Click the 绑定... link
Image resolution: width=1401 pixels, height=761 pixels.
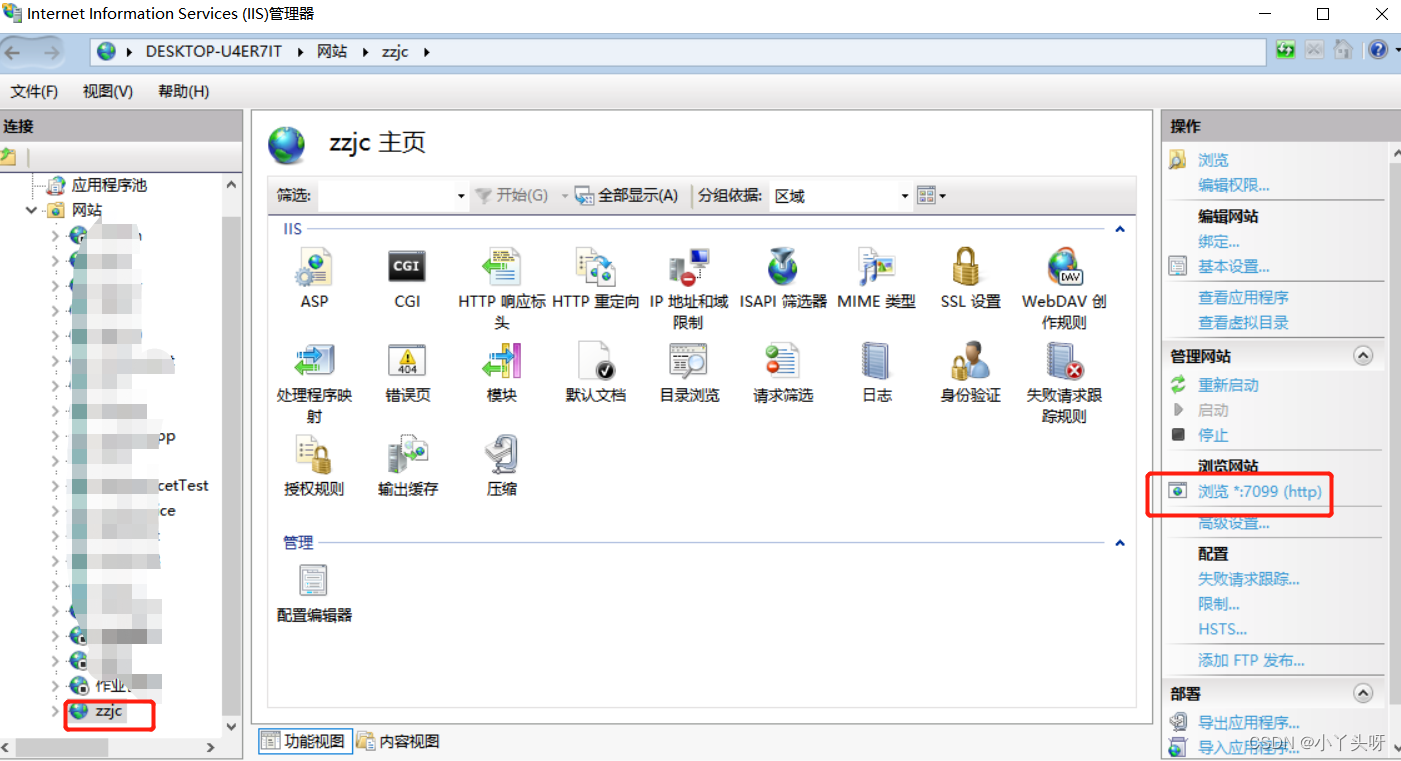click(x=1219, y=242)
